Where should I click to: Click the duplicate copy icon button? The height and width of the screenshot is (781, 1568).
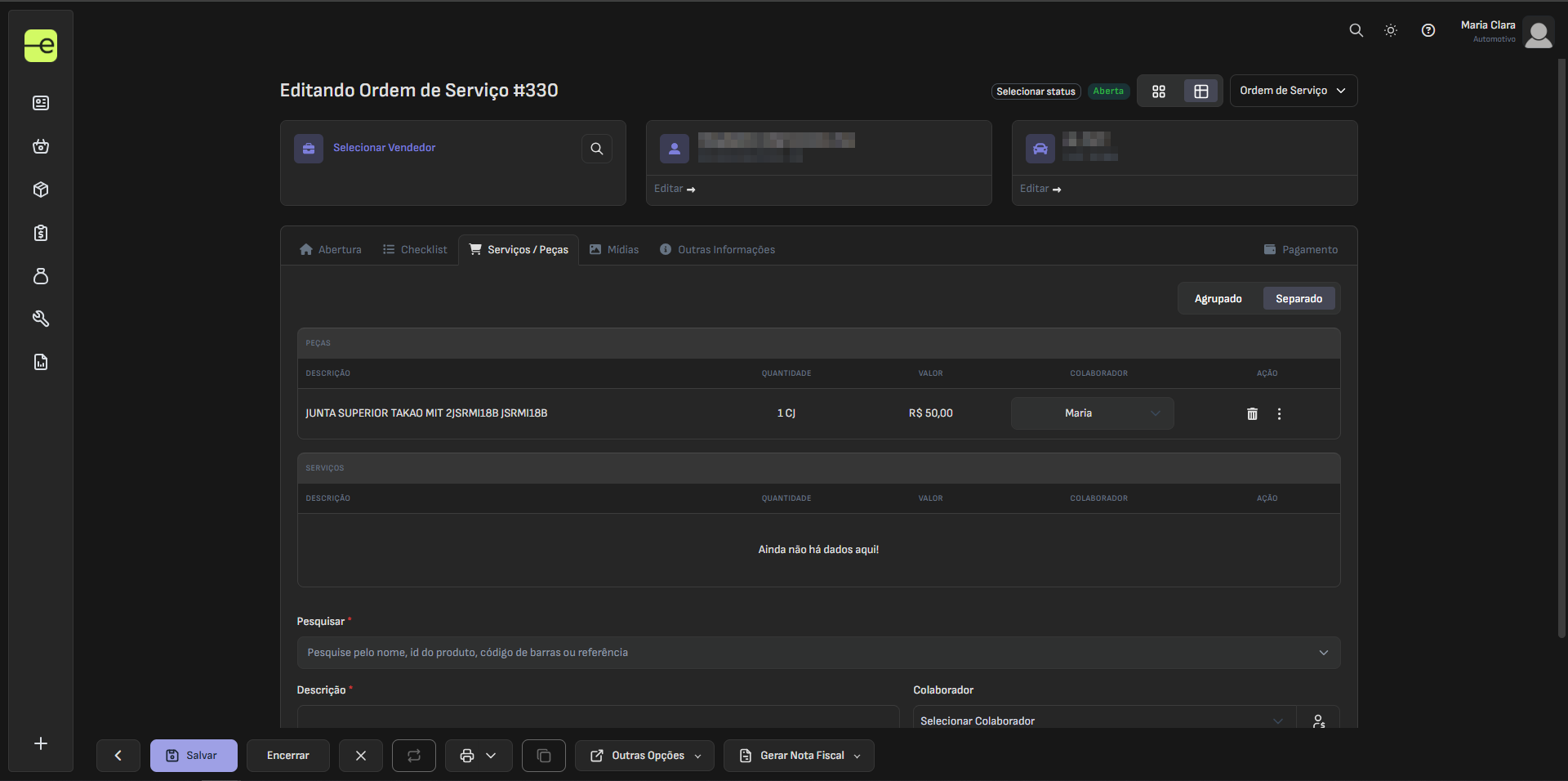pyautogui.click(x=544, y=756)
